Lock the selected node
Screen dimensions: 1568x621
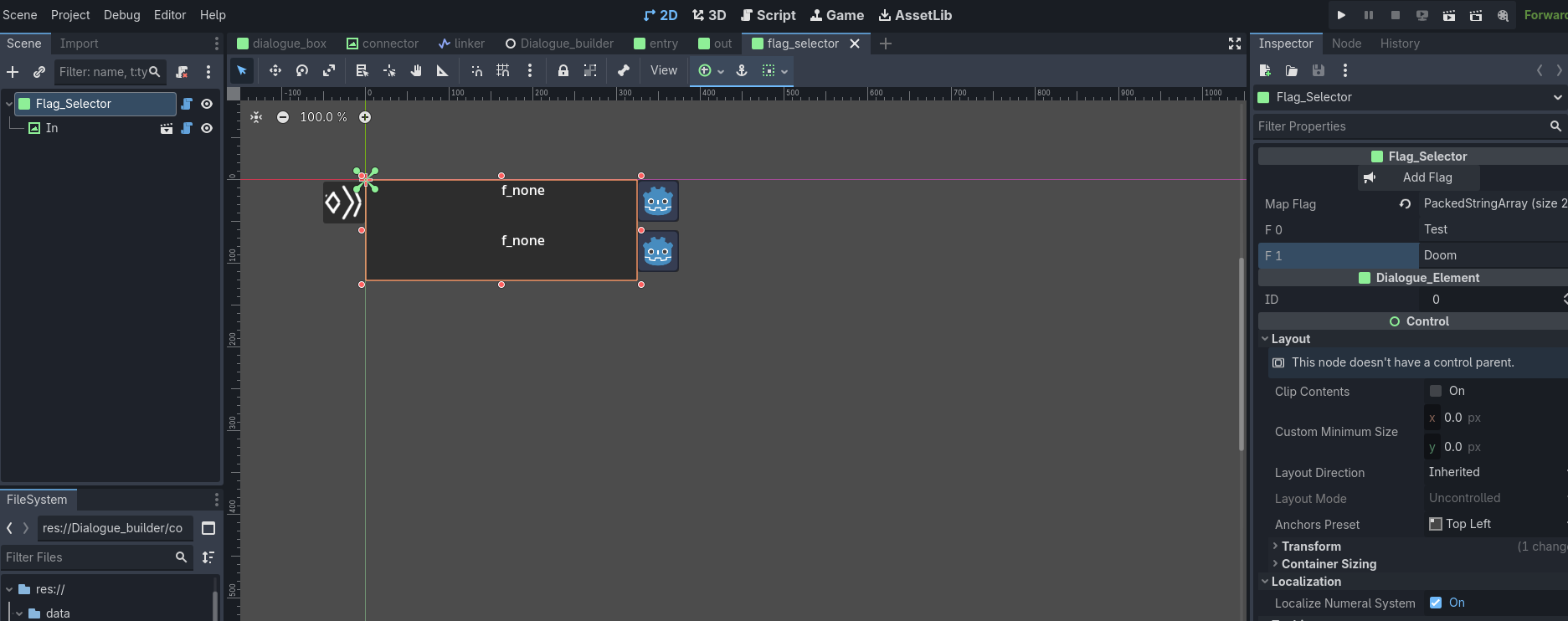click(563, 71)
